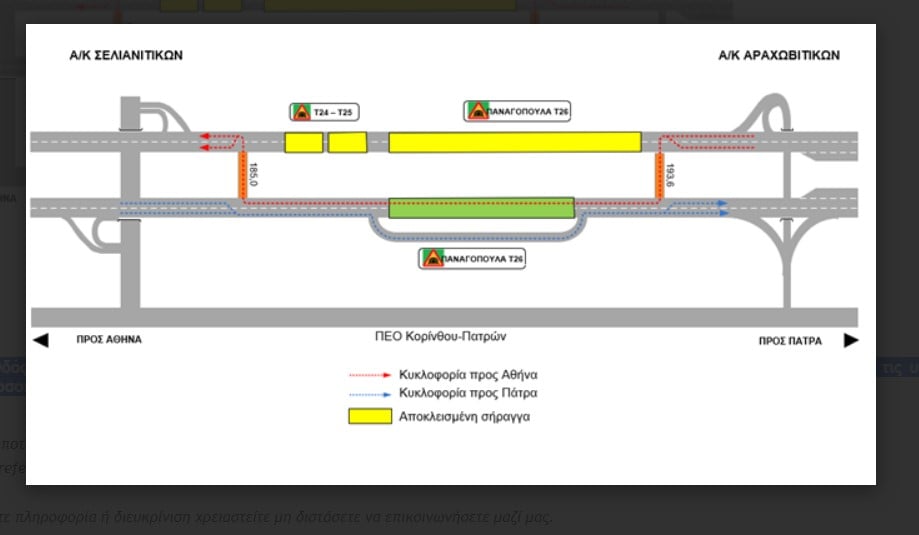919x535 pixels.
Task: Click the orange crossover bar labeled 193.6
Action: coord(660,176)
